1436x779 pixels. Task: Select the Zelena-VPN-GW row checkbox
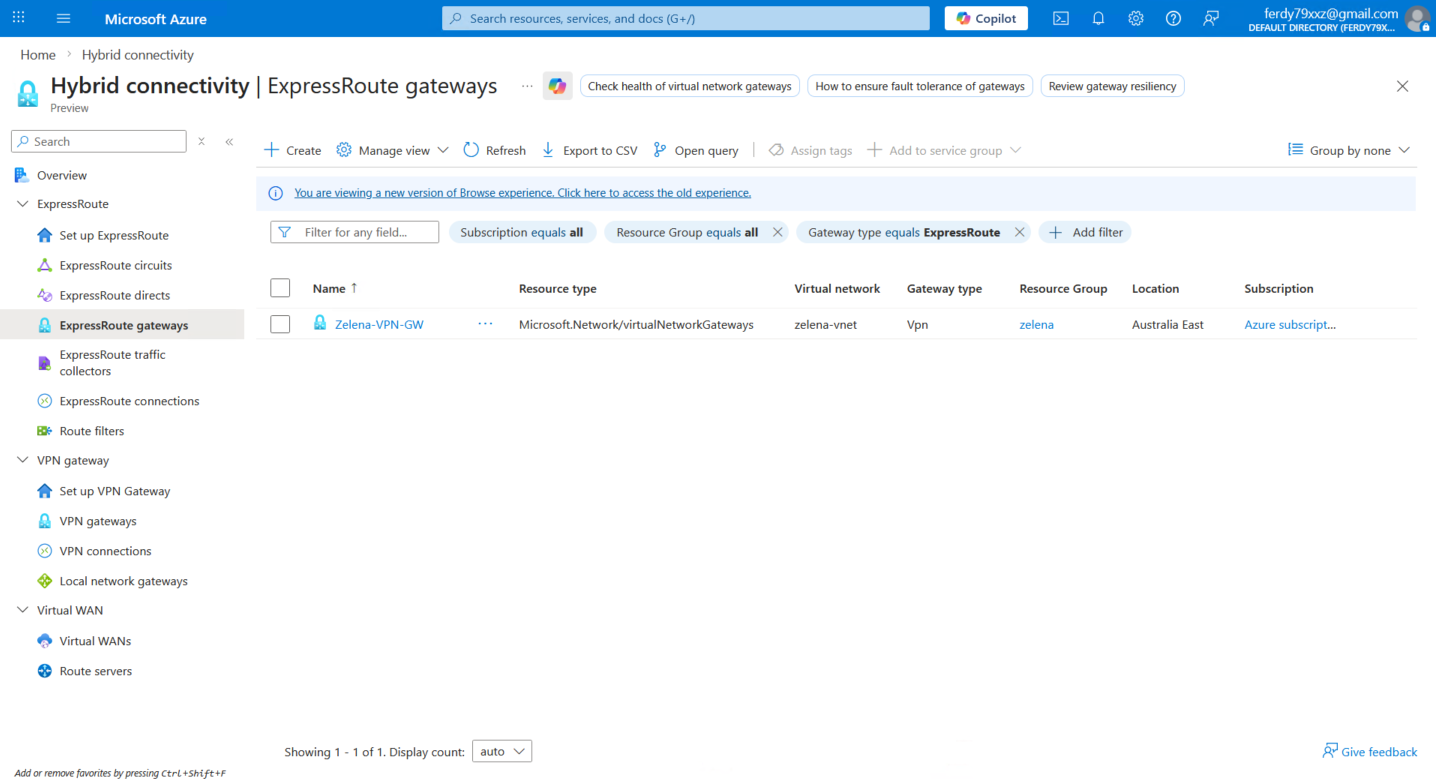coord(280,324)
